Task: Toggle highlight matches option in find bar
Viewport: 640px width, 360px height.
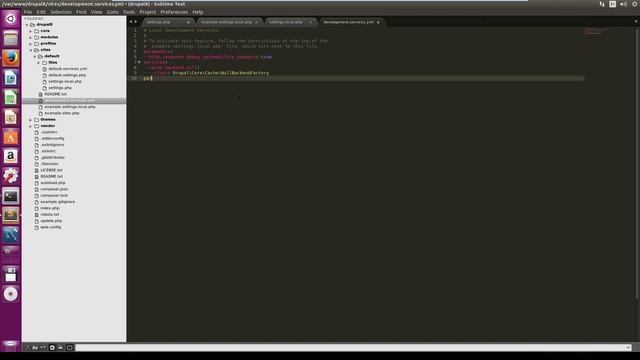Action: 69,348
